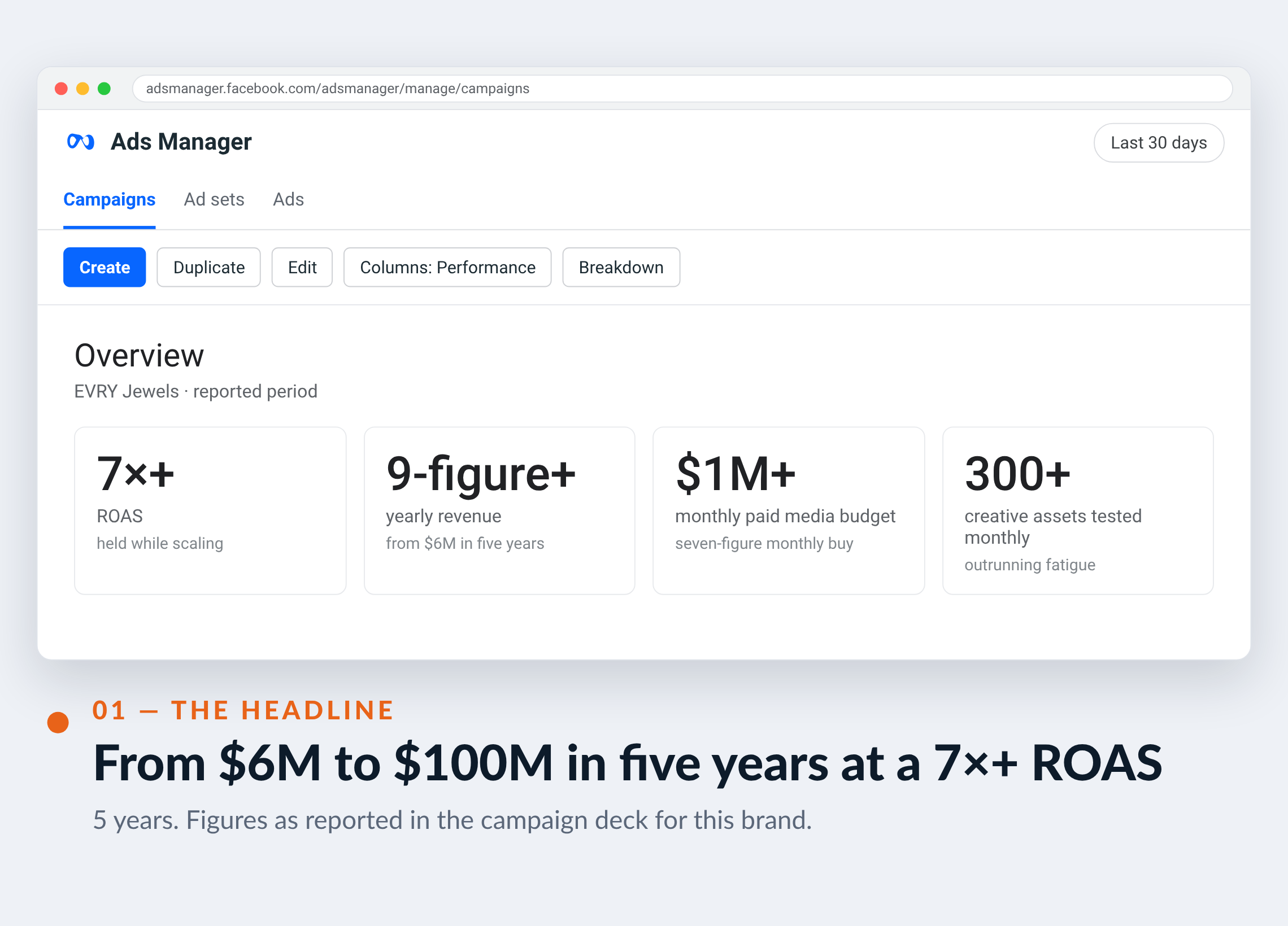
Task: Click 'outrunning fatigue' text
Action: 1030,565
